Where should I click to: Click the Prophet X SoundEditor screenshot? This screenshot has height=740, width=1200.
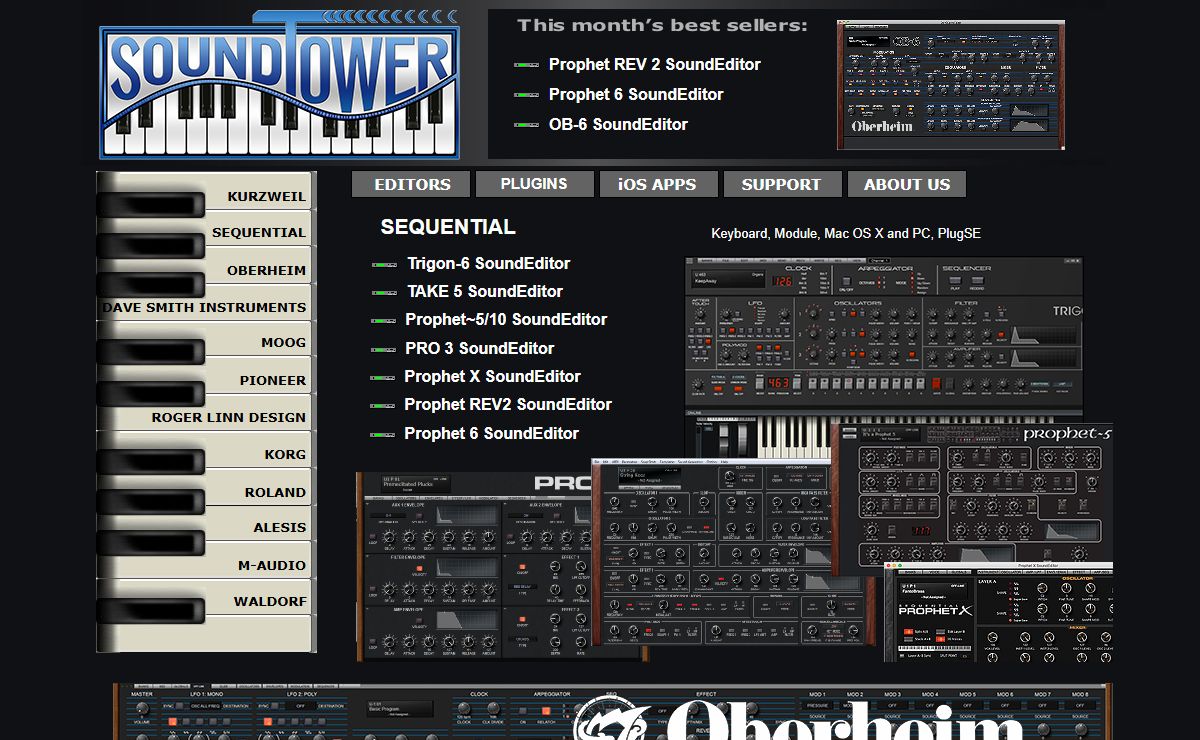(x=999, y=612)
